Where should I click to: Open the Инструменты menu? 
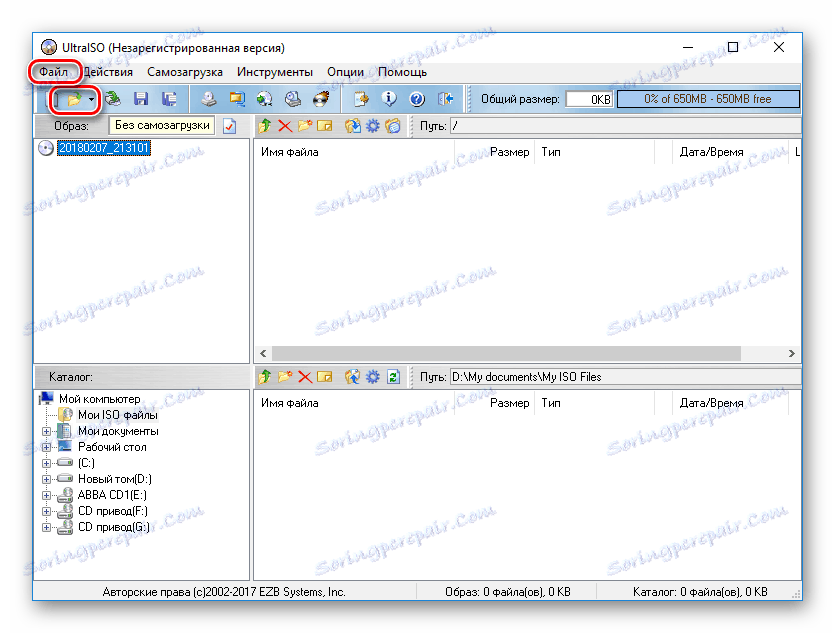pos(275,72)
